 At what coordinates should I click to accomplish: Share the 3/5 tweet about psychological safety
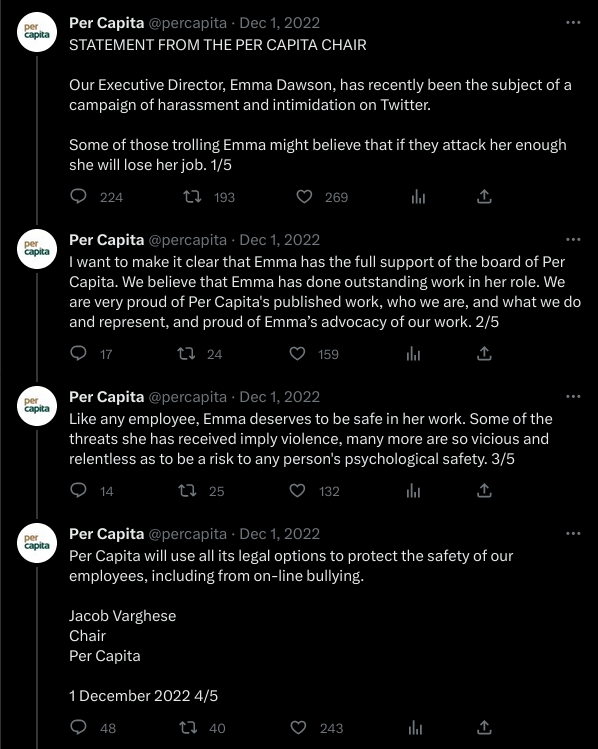click(484, 491)
